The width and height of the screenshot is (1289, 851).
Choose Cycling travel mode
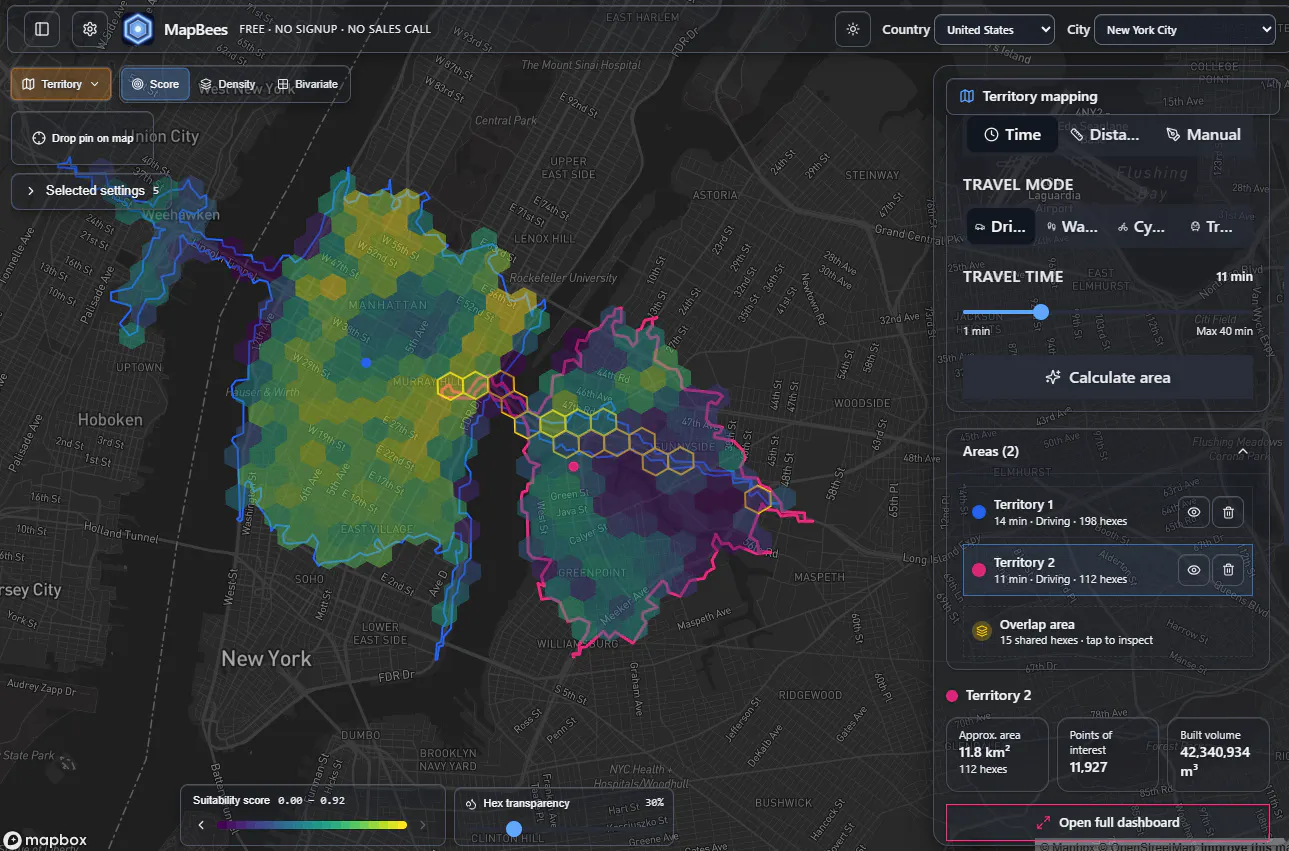click(1142, 227)
